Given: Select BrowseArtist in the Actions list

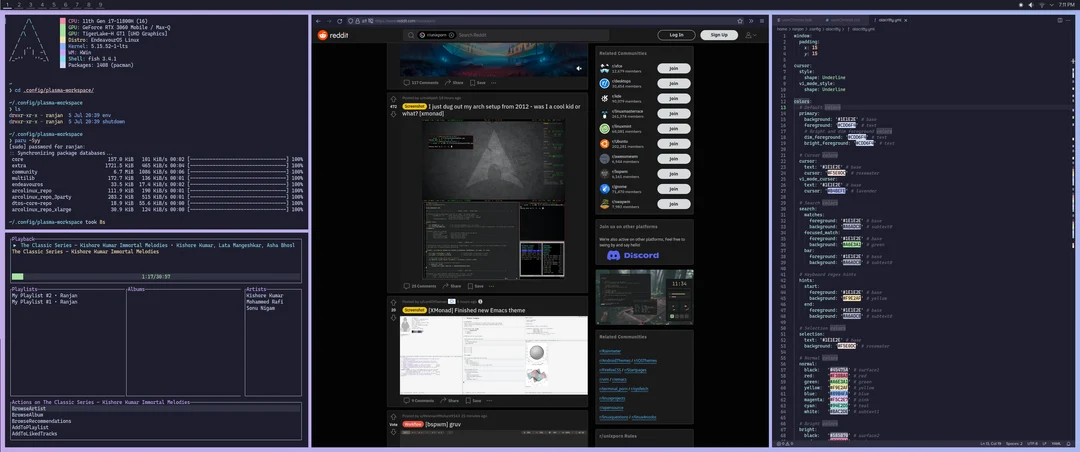Looking at the screenshot, I should point(30,409).
